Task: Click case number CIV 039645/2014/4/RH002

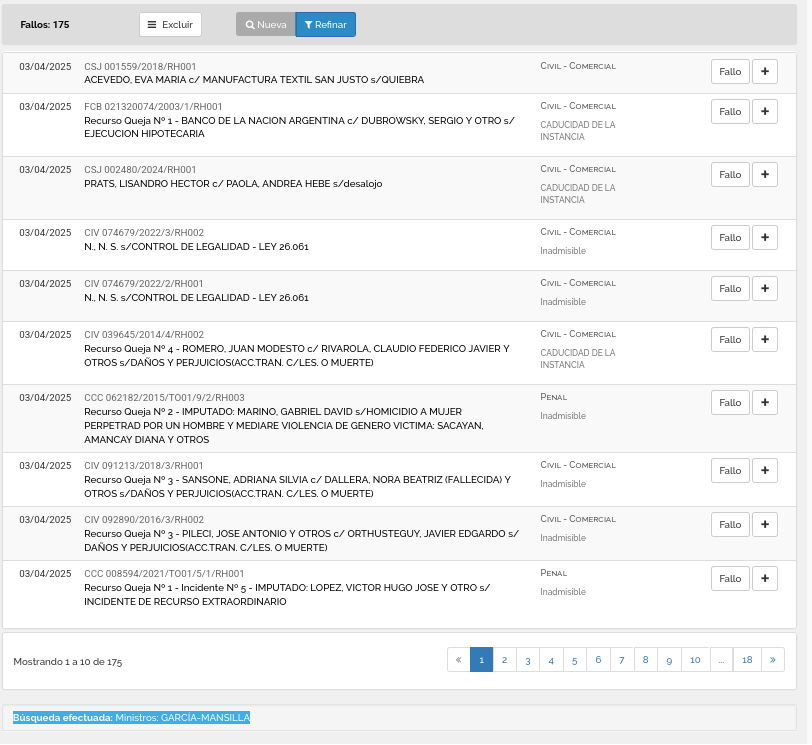Action: tap(144, 335)
